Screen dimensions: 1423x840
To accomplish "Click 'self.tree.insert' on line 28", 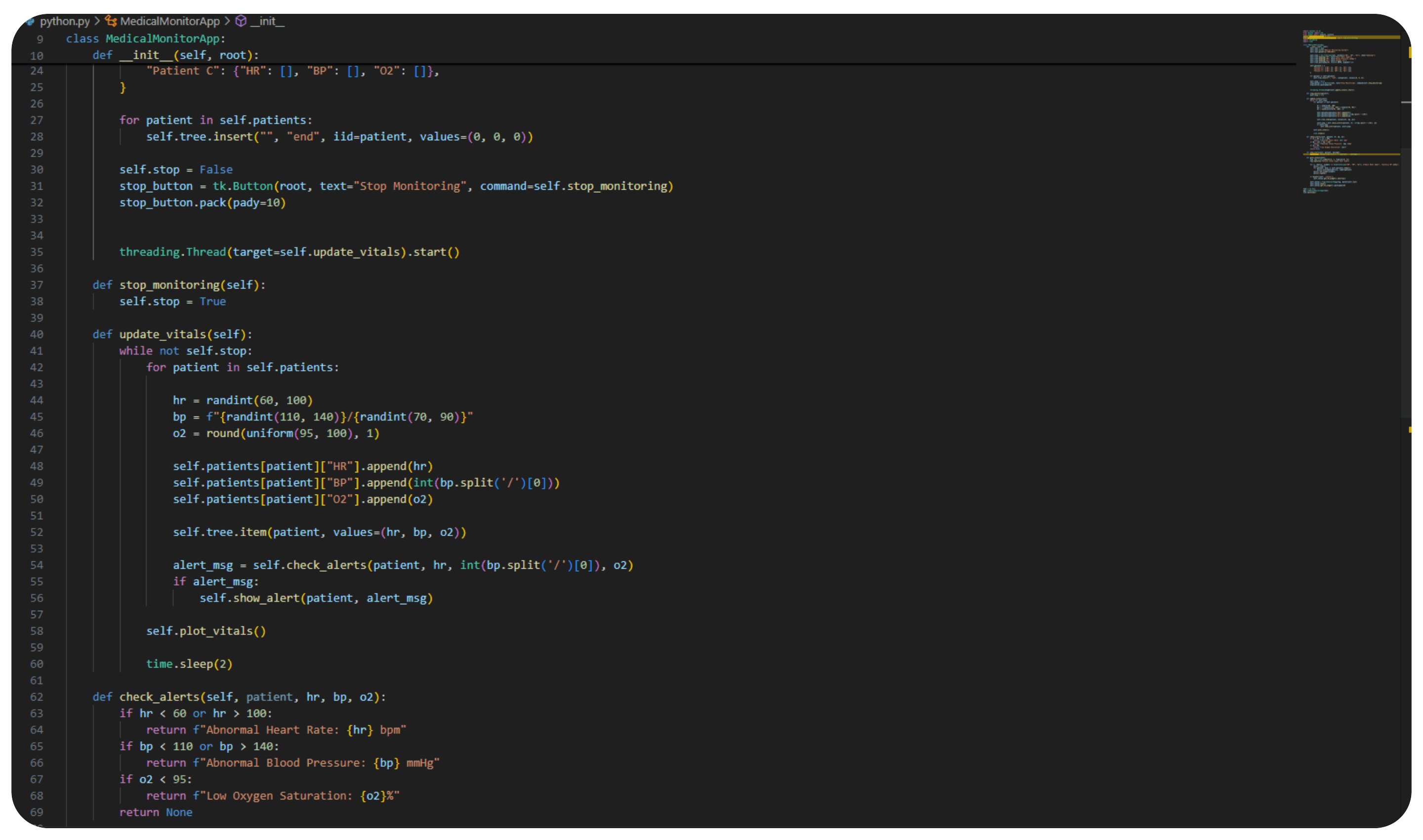I will [199, 137].
